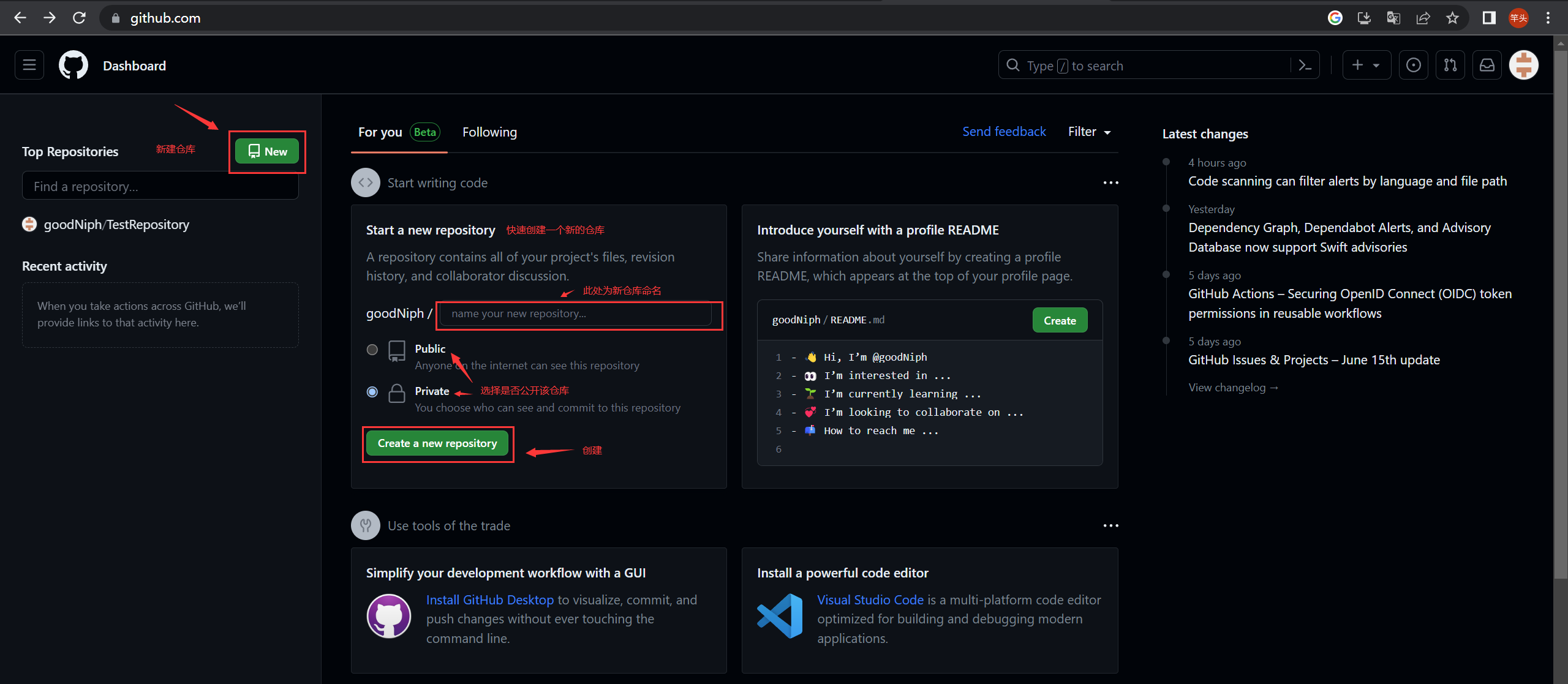Image resolution: width=1568 pixels, height=684 pixels.
Task: Open GitHub Issues & Projects June 15th update
Action: tap(1314, 360)
